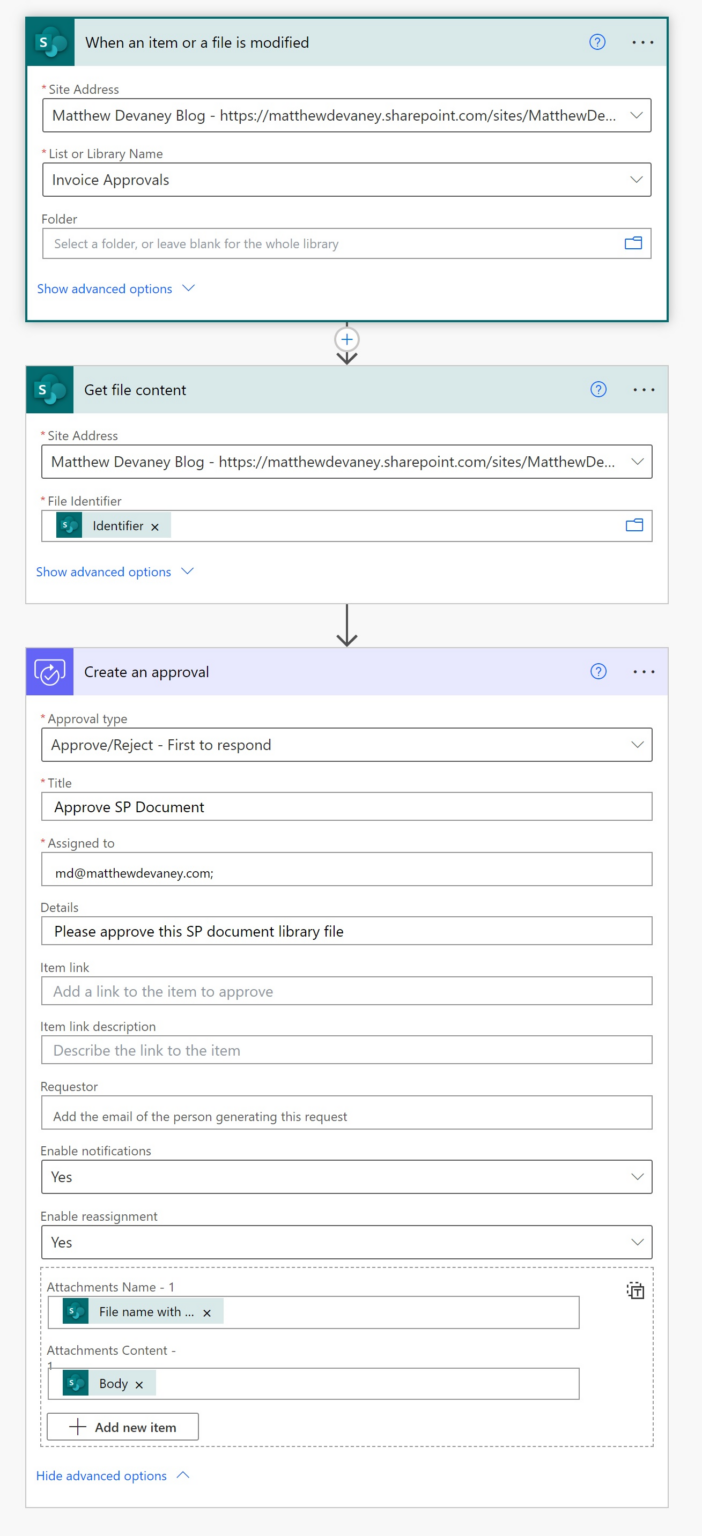Open help icon on Get file content
This screenshot has height=1536, width=702.
(597, 389)
